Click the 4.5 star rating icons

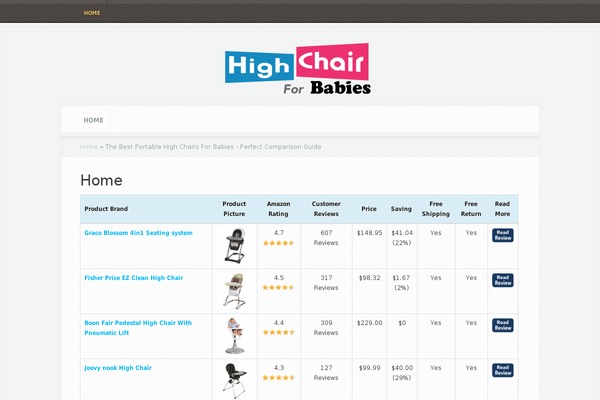click(279, 287)
